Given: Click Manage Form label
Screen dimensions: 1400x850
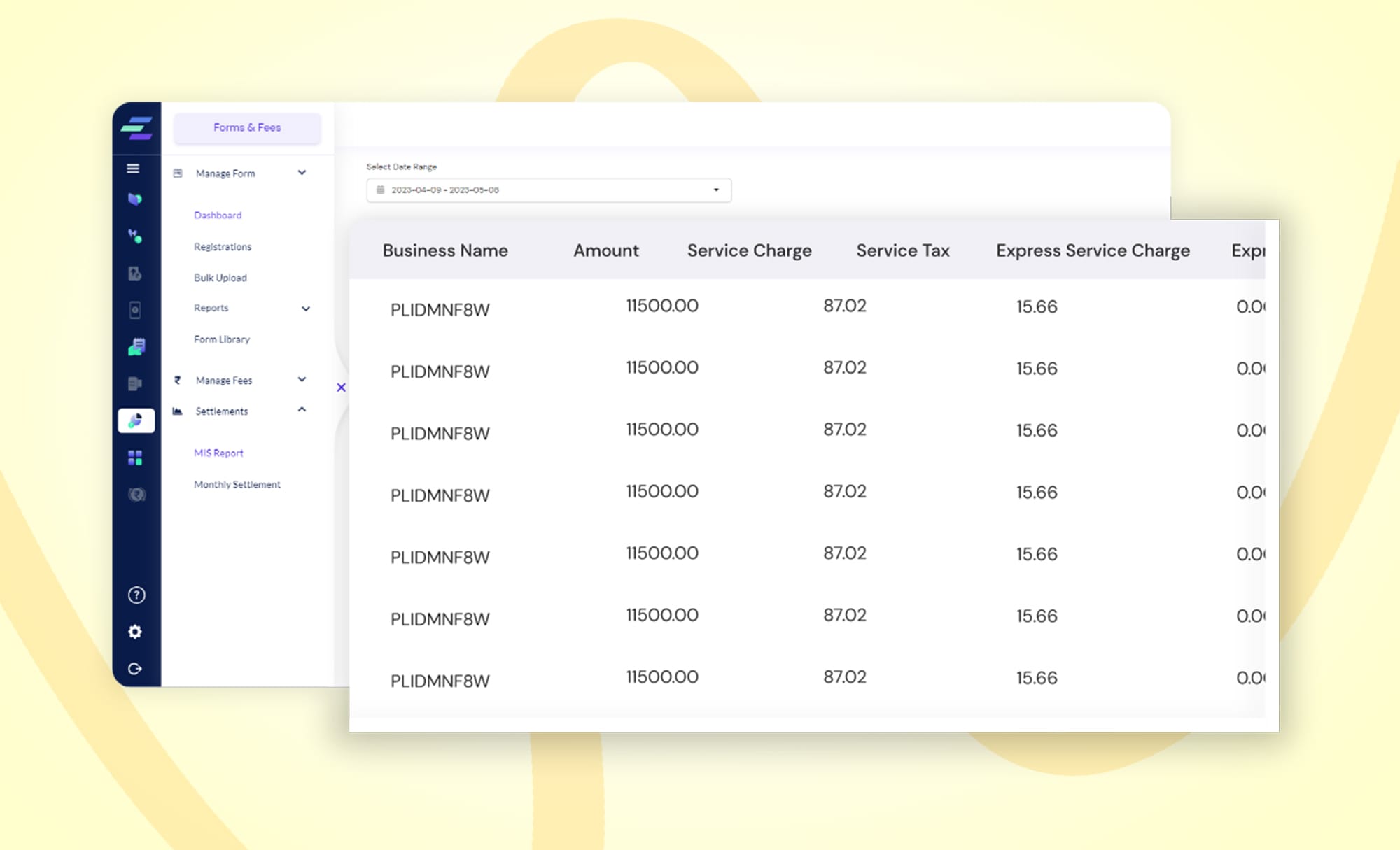Looking at the screenshot, I should pos(225,173).
